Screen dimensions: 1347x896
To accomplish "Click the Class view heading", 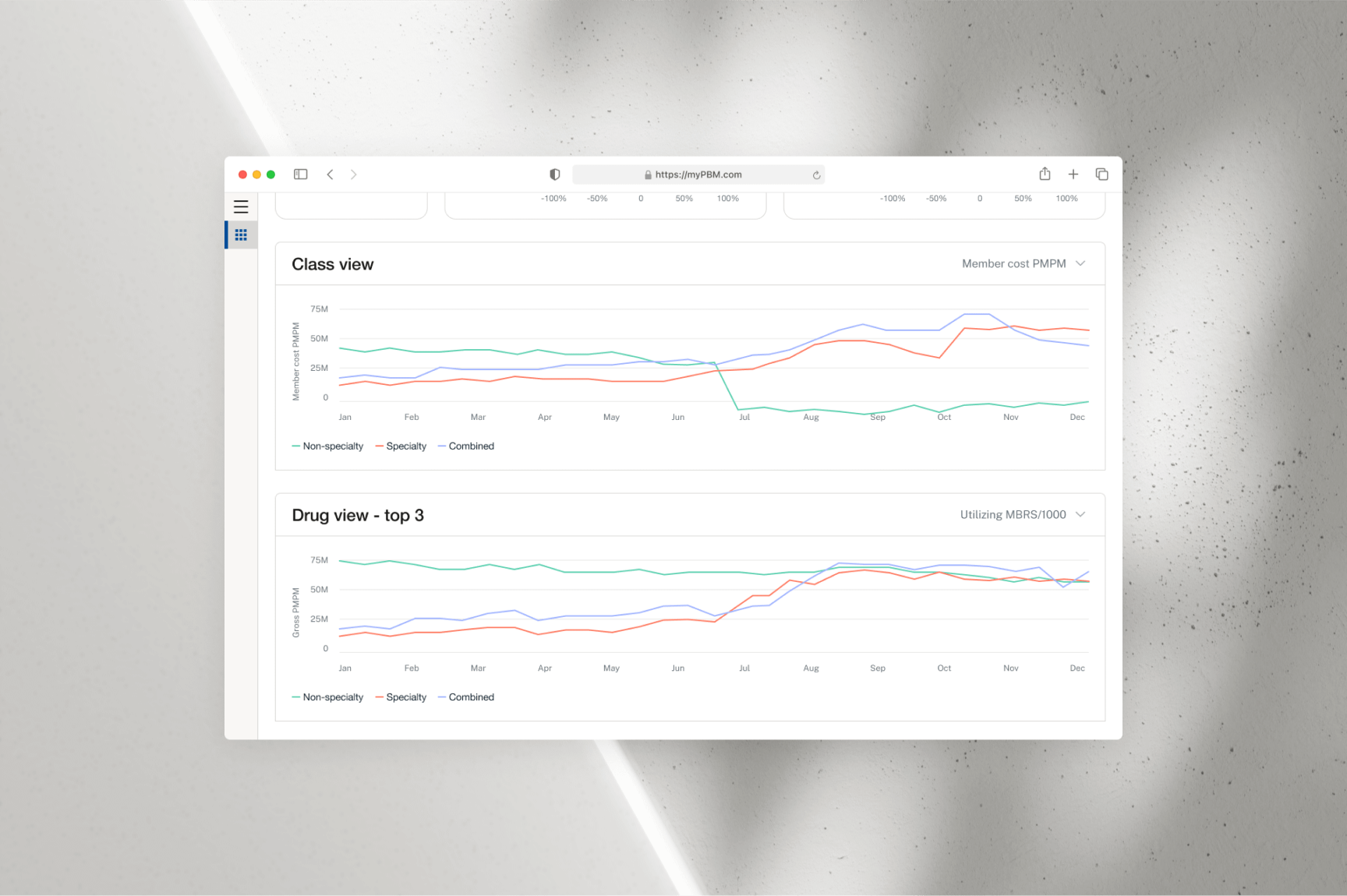I will click(333, 265).
